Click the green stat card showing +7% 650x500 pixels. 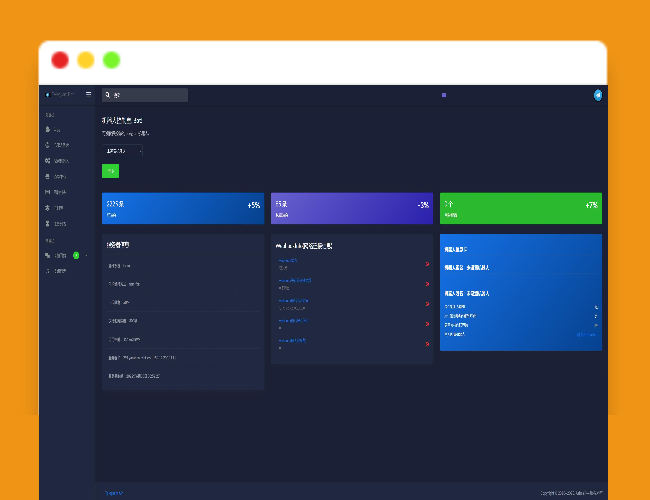[520, 208]
